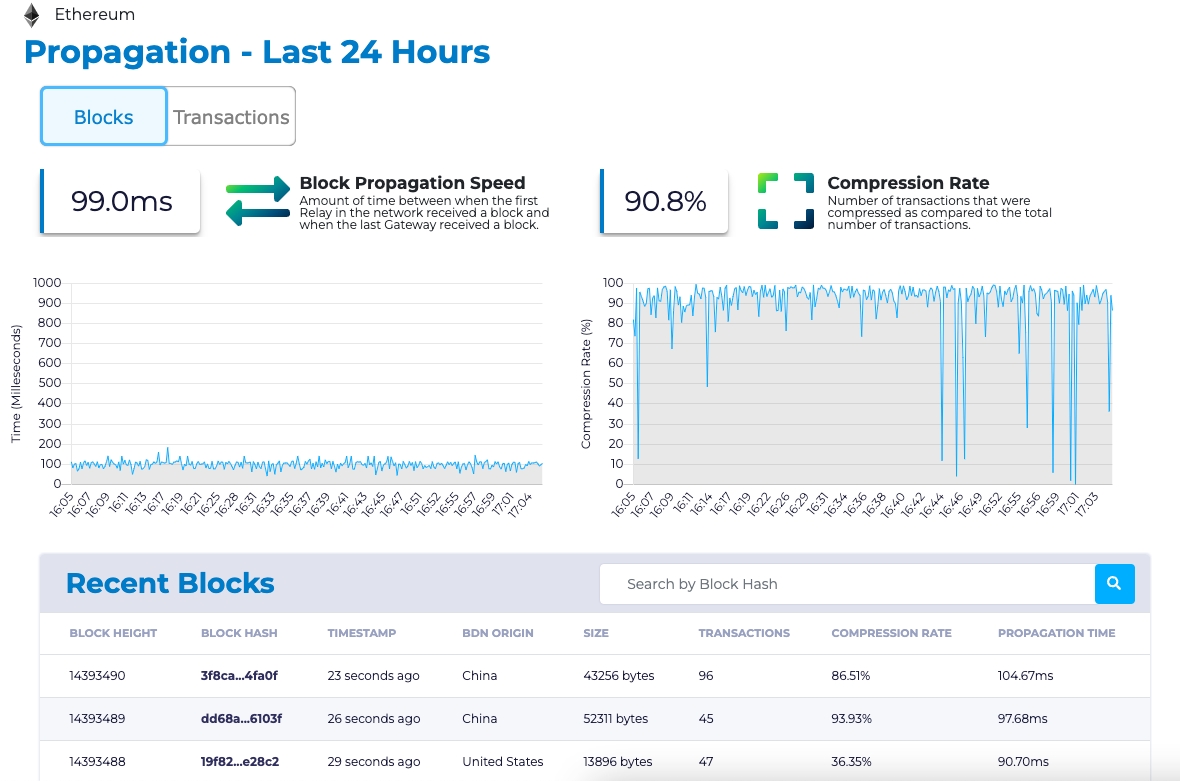Screen dimensions: 1180x781
Task: Switch to the Blocks tab
Action: 103,117
